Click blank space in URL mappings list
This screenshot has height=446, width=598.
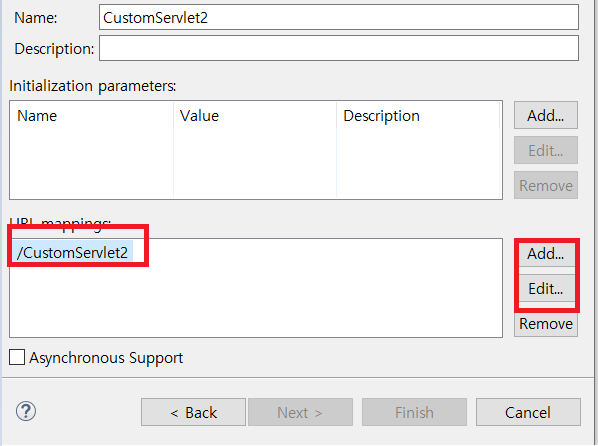point(256,301)
